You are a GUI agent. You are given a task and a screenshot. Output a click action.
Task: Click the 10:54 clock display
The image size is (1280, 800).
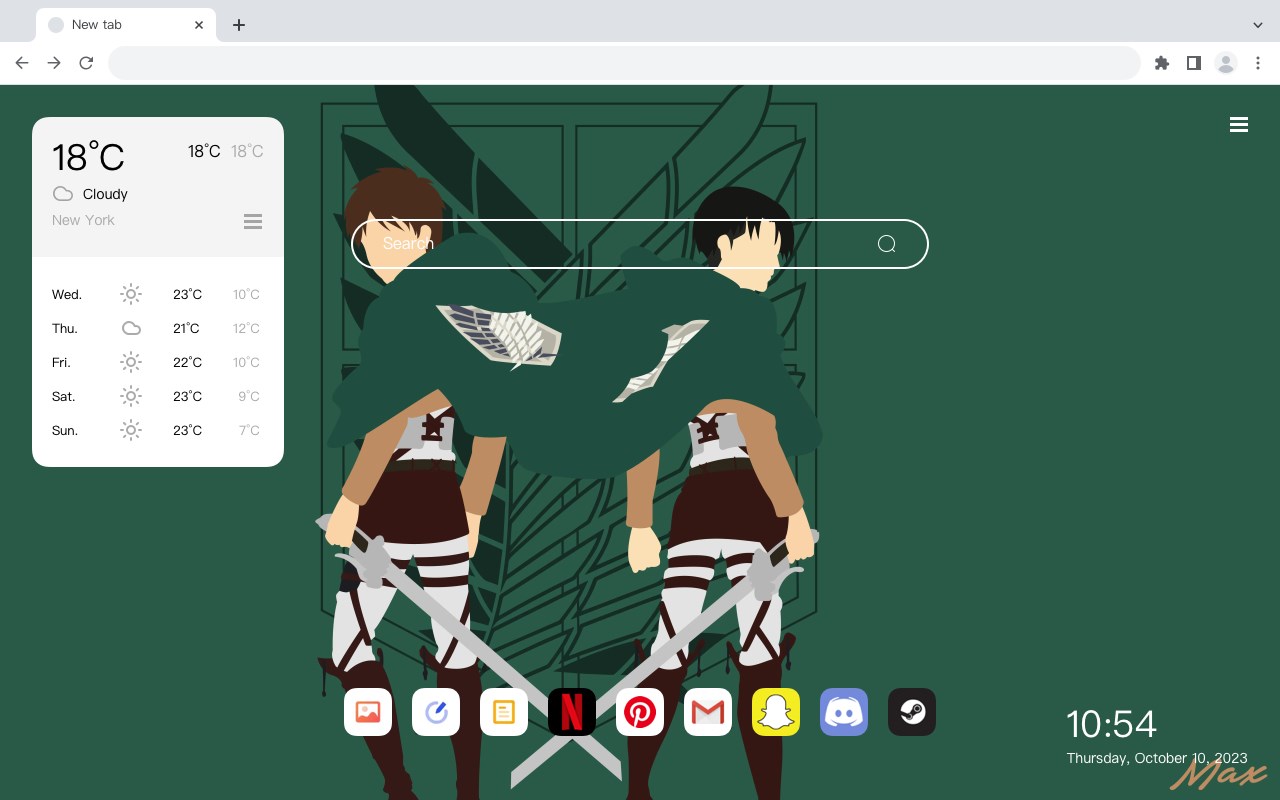pyautogui.click(x=1111, y=724)
